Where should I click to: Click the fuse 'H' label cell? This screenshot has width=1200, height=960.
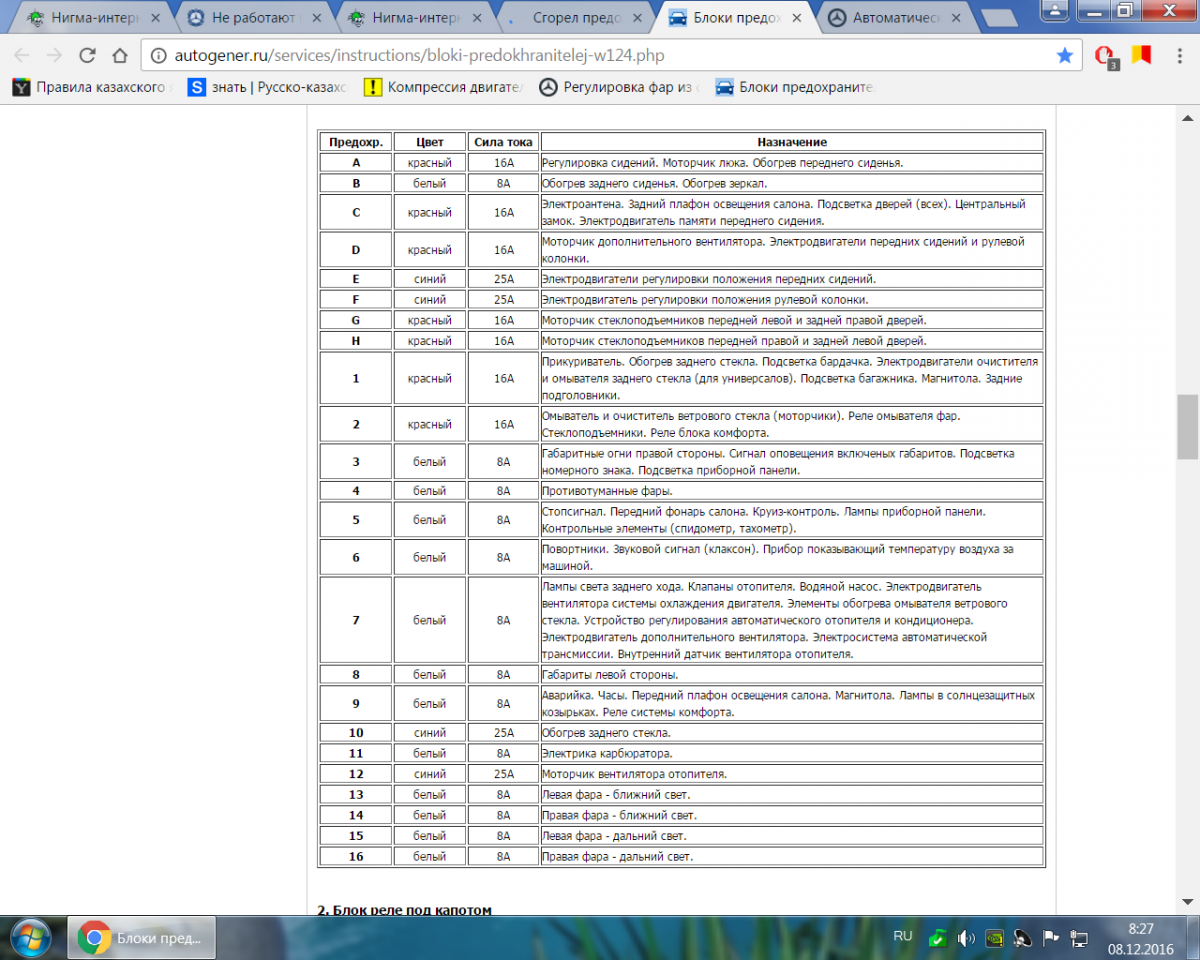(x=356, y=341)
